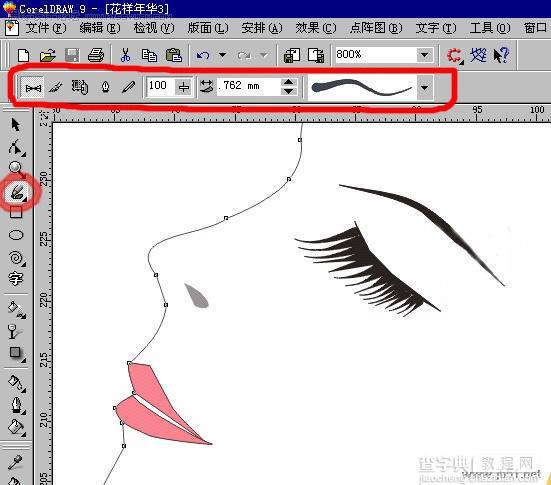This screenshot has width=551, height=485.
Task: Open the 编辑(E) menu
Action: pos(100,28)
